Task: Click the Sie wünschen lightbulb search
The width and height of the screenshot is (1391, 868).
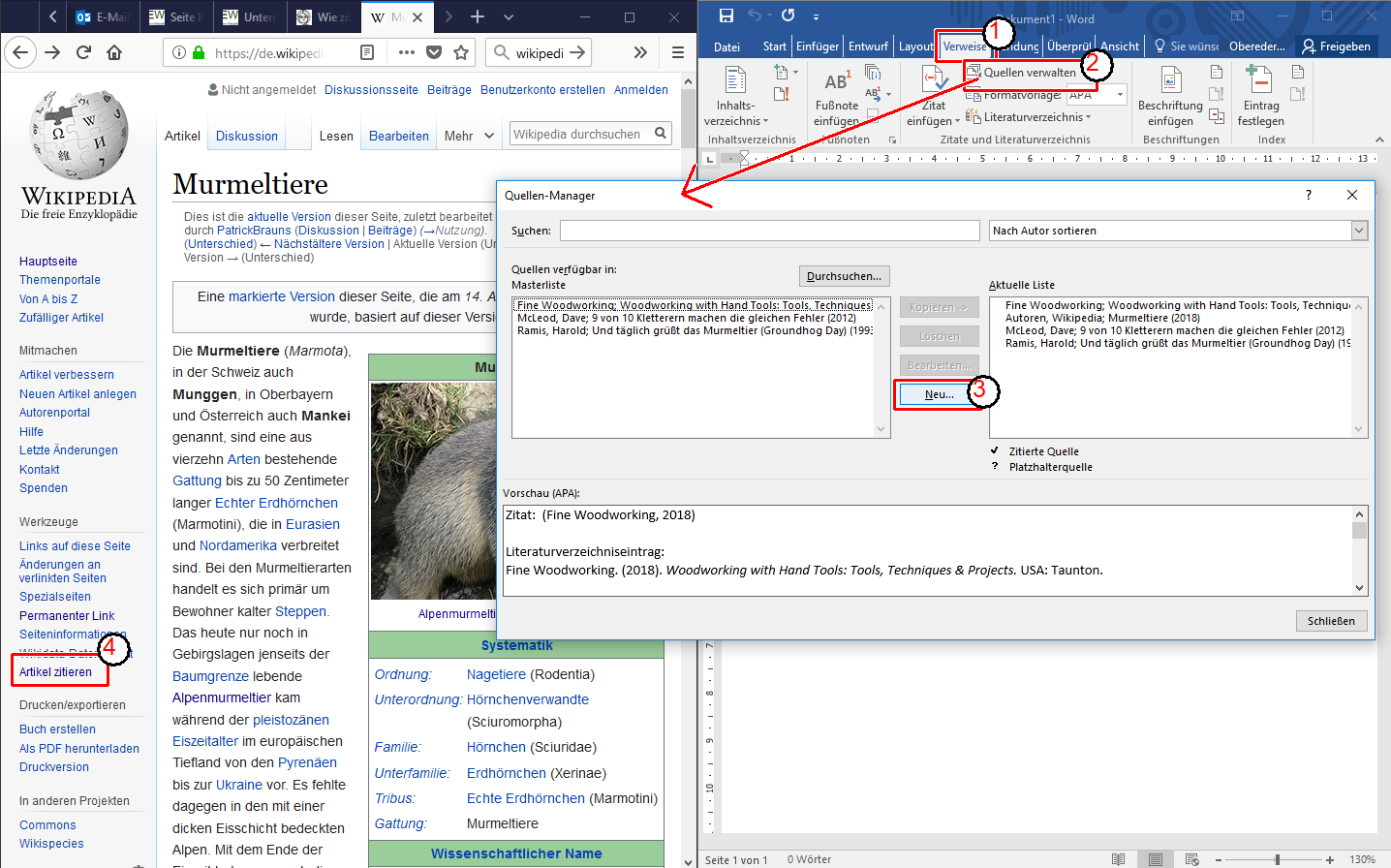Action: pos(1188,46)
